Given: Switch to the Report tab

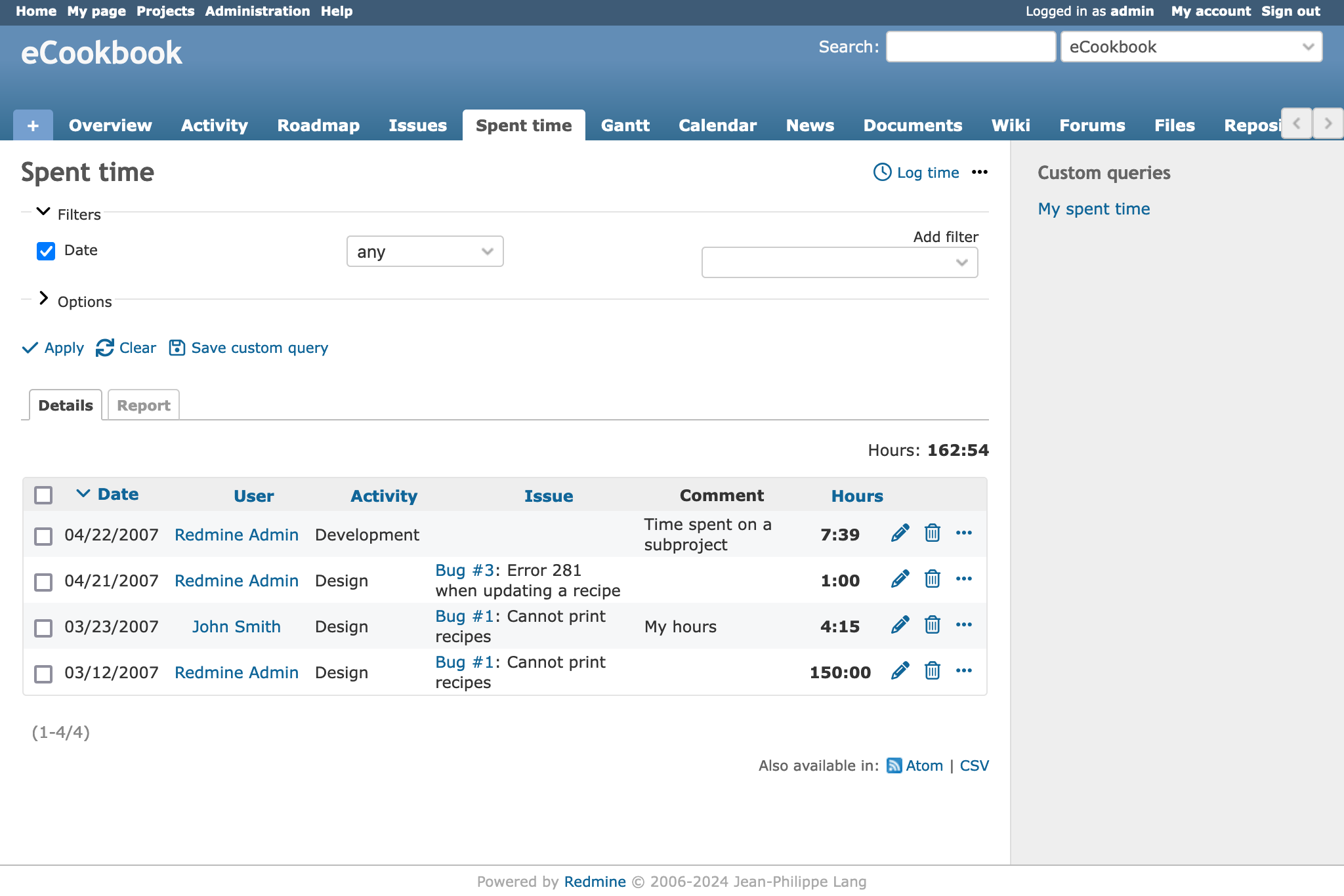Looking at the screenshot, I should (144, 405).
